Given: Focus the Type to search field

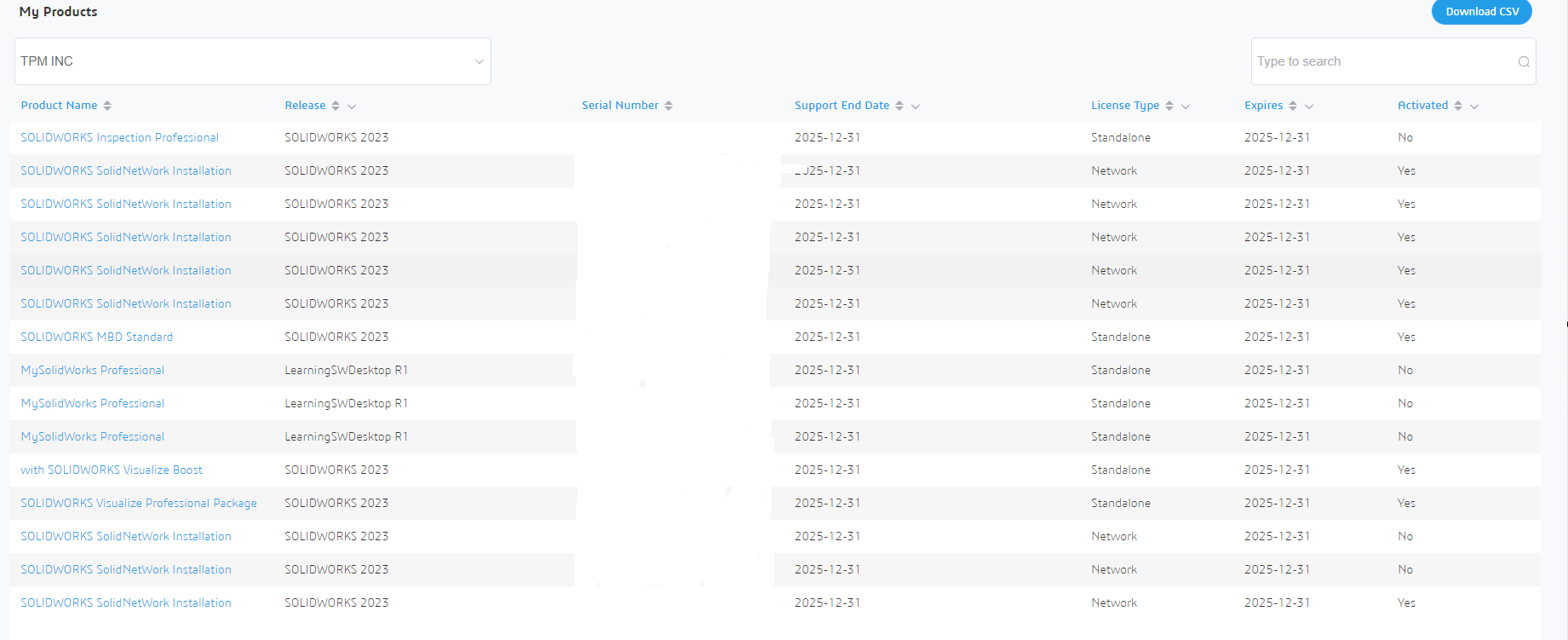Looking at the screenshot, I should click(1380, 61).
